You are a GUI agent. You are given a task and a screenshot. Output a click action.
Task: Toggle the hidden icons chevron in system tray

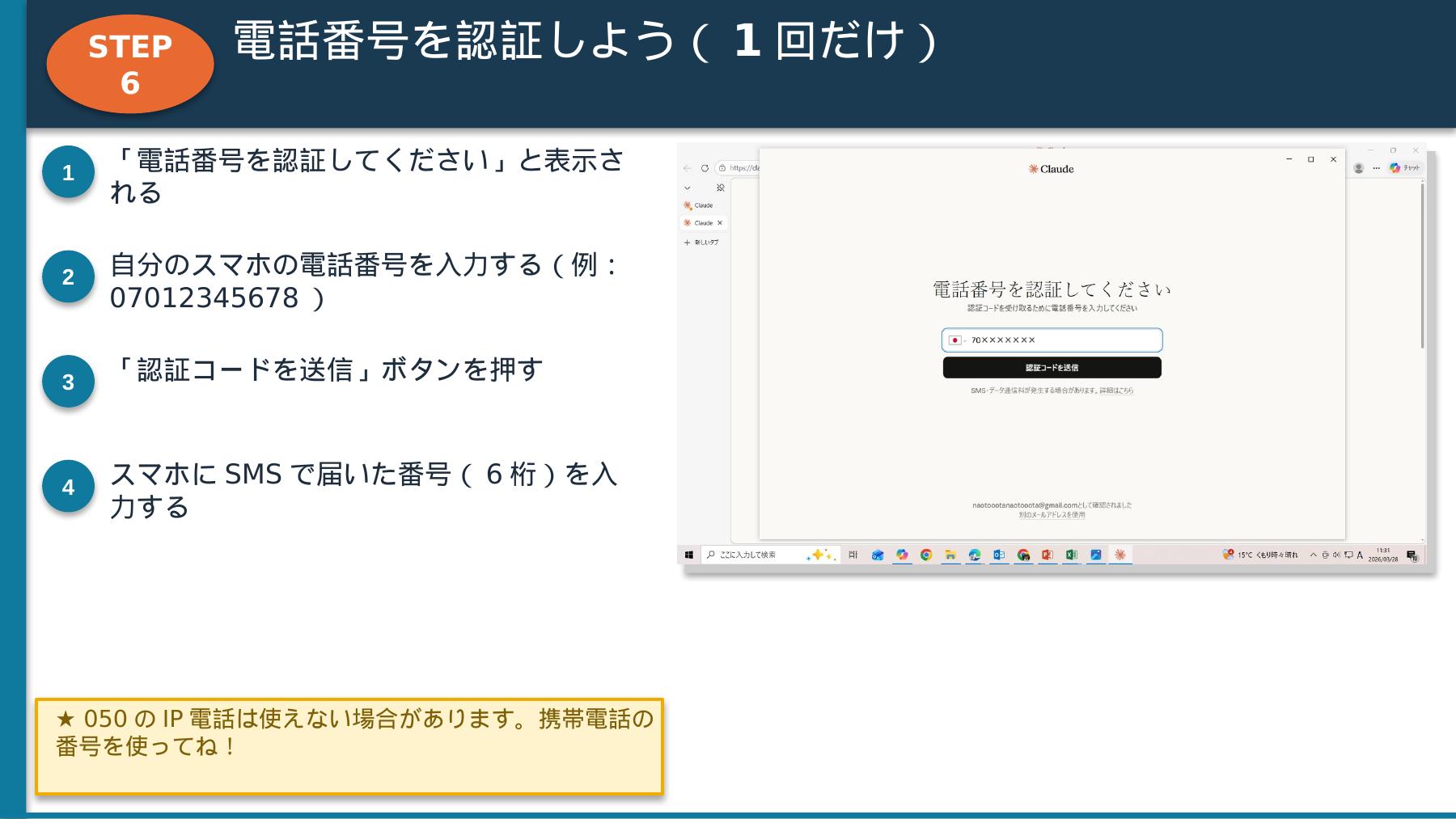[x=1313, y=555]
